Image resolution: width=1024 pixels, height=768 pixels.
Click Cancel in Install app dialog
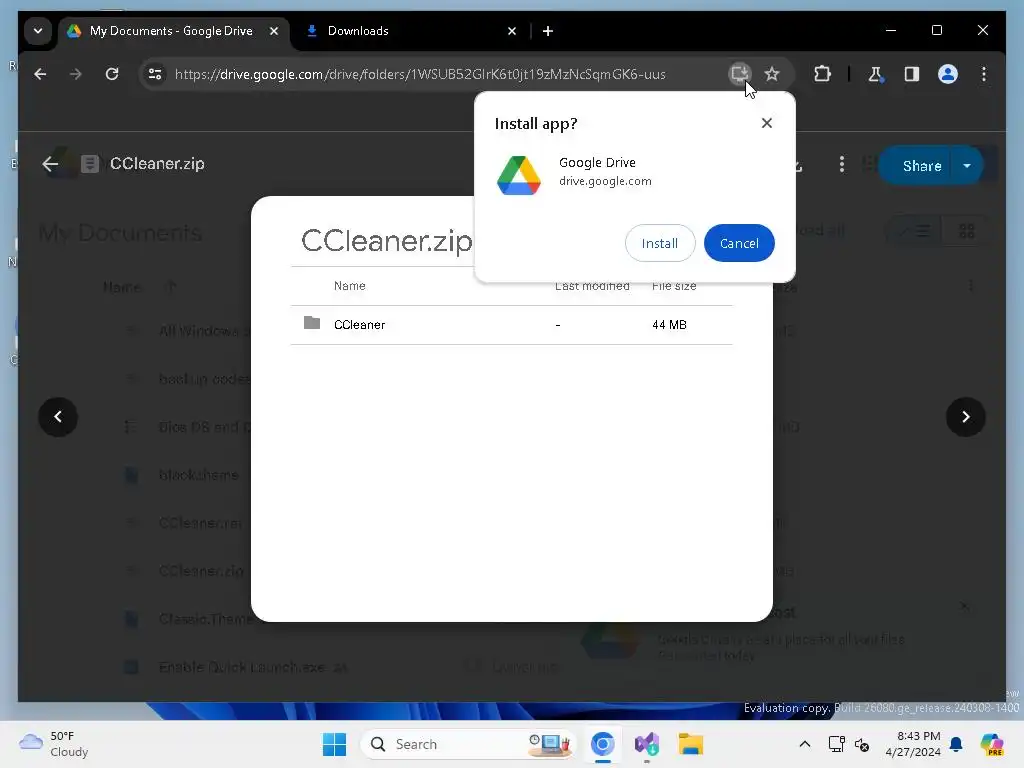[739, 243]
